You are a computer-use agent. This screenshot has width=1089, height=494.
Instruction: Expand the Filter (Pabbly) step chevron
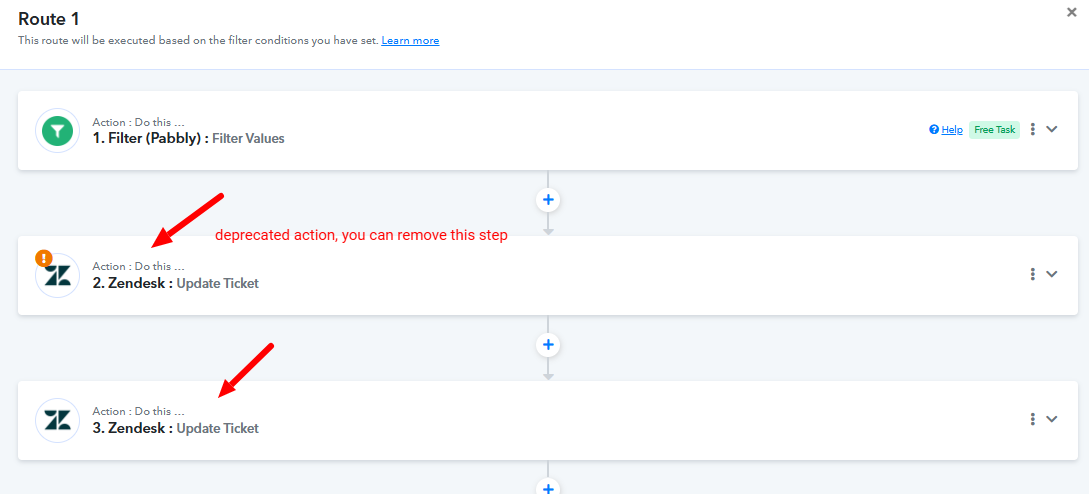click(x=1051, y=129)
